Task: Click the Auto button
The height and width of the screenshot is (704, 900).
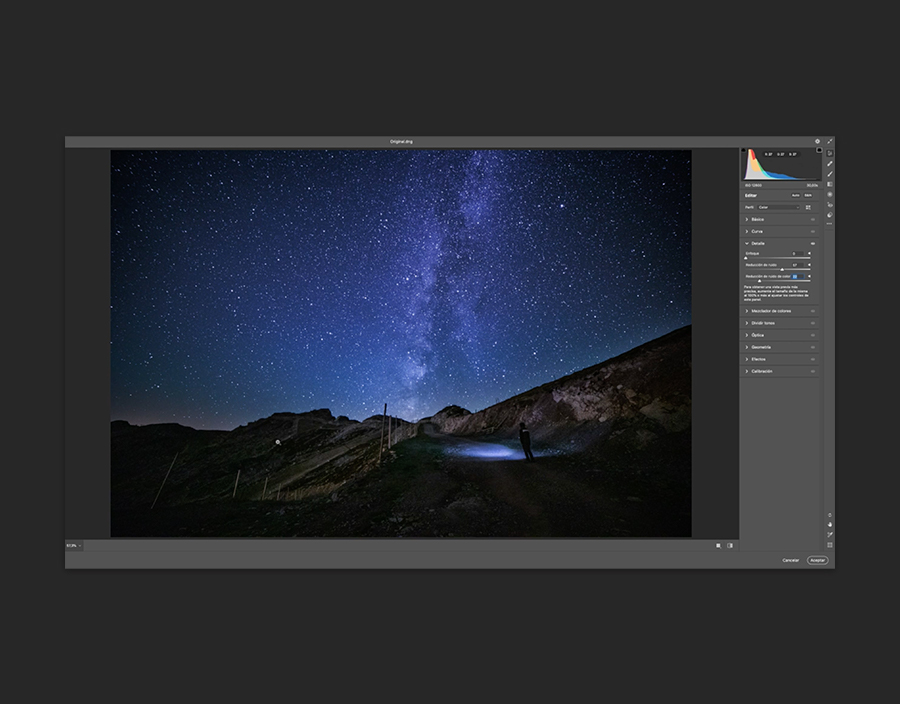Action: coord(796,196)
